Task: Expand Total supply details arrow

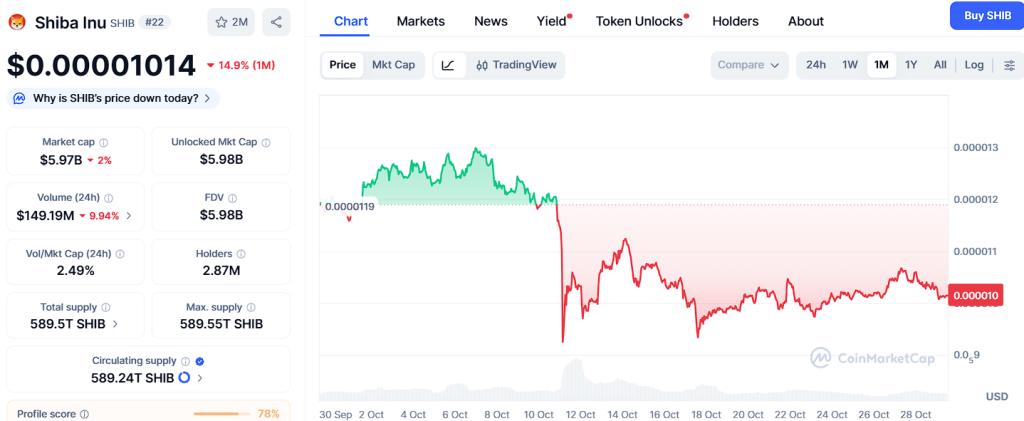Action: point(115,324)
